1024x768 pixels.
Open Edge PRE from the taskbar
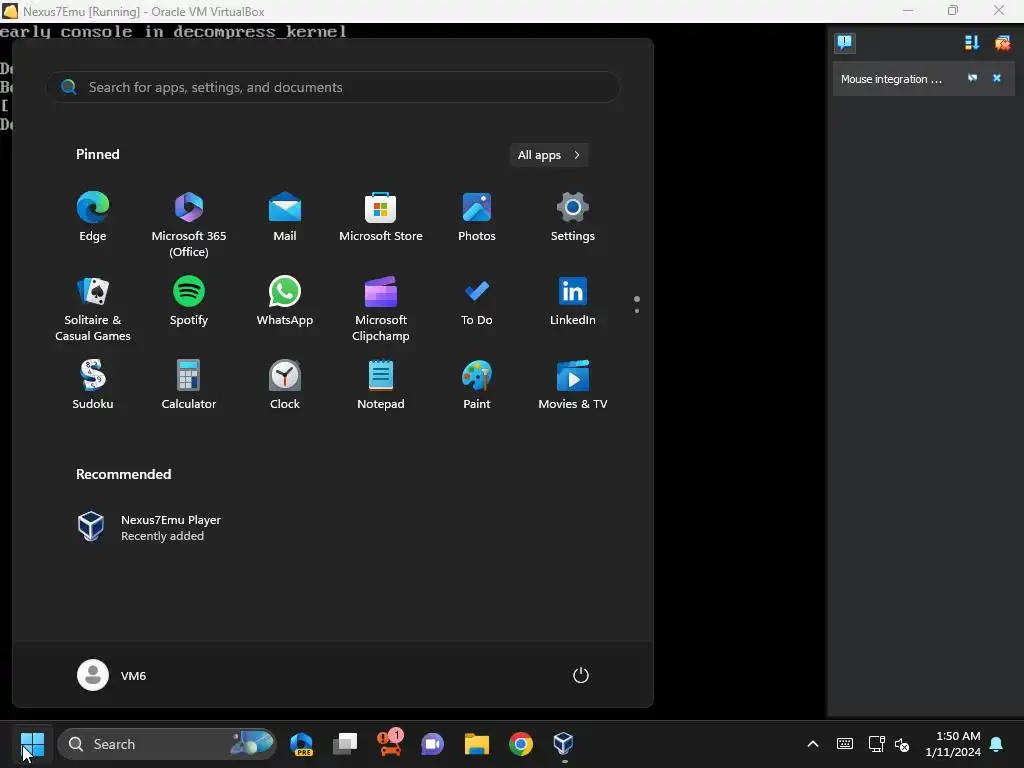301,744
